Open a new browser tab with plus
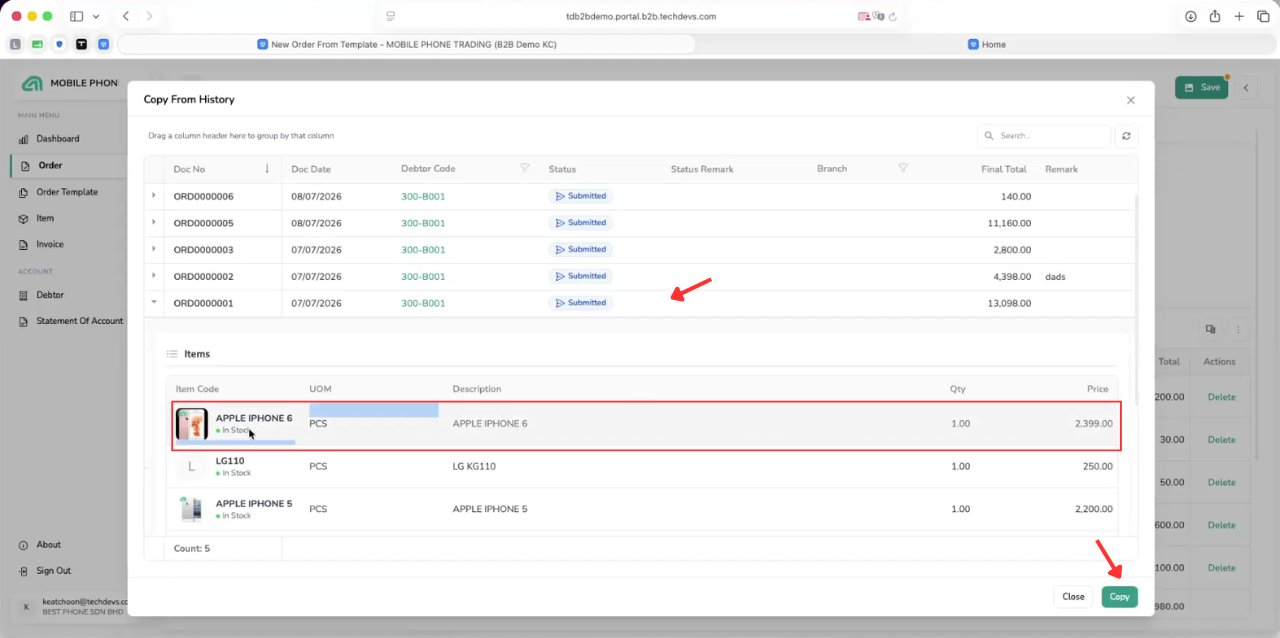1280x638 pixels. (x=1239, y=16)
